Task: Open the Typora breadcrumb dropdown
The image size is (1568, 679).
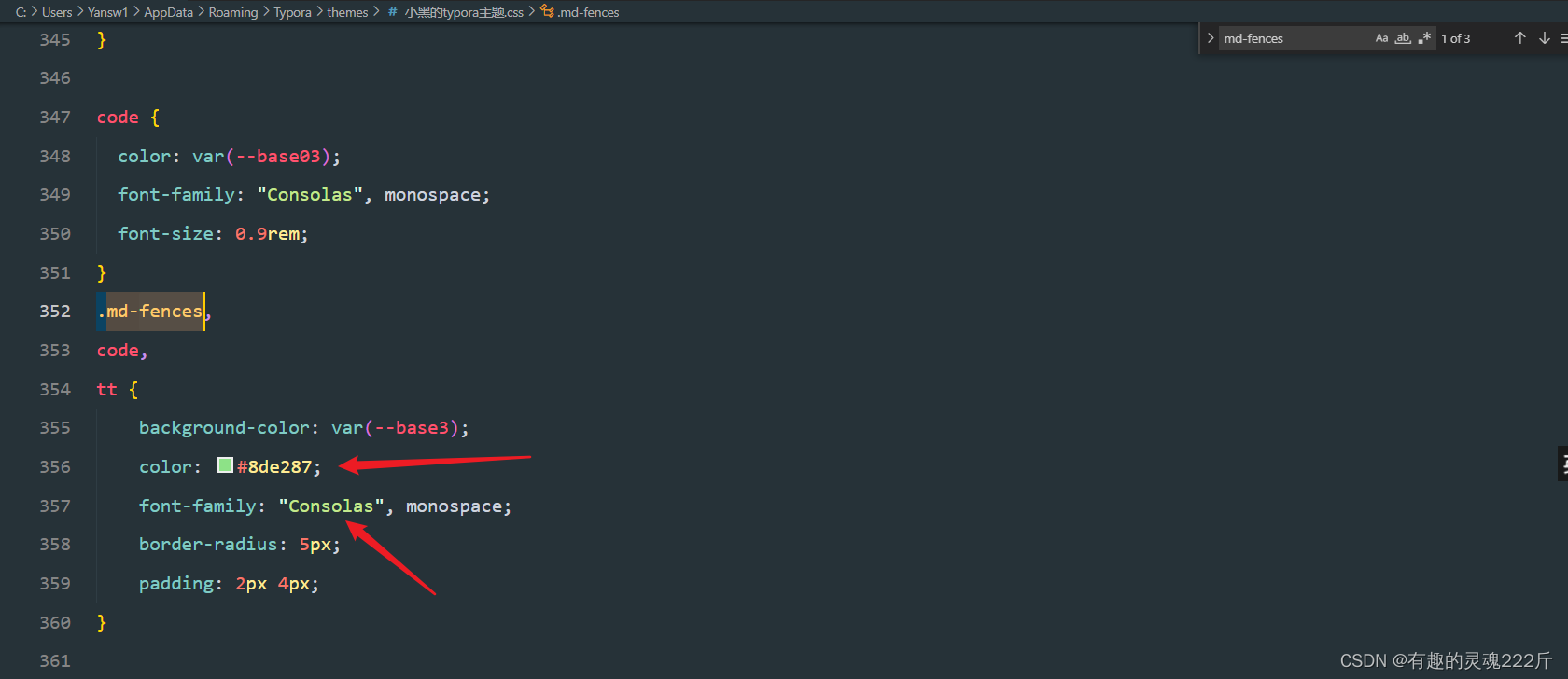Action: coord(292,11)
